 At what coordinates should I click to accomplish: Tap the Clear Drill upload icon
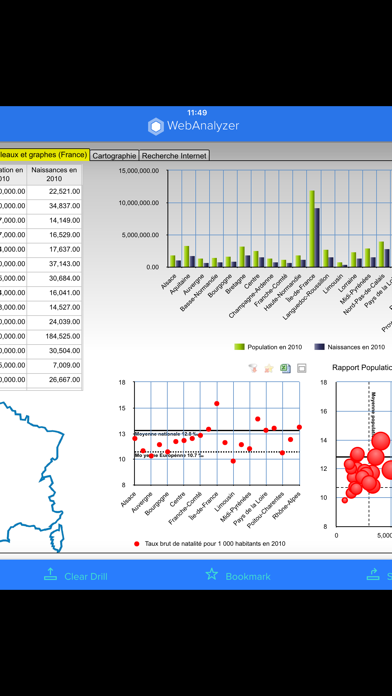(x=51, y=574)
